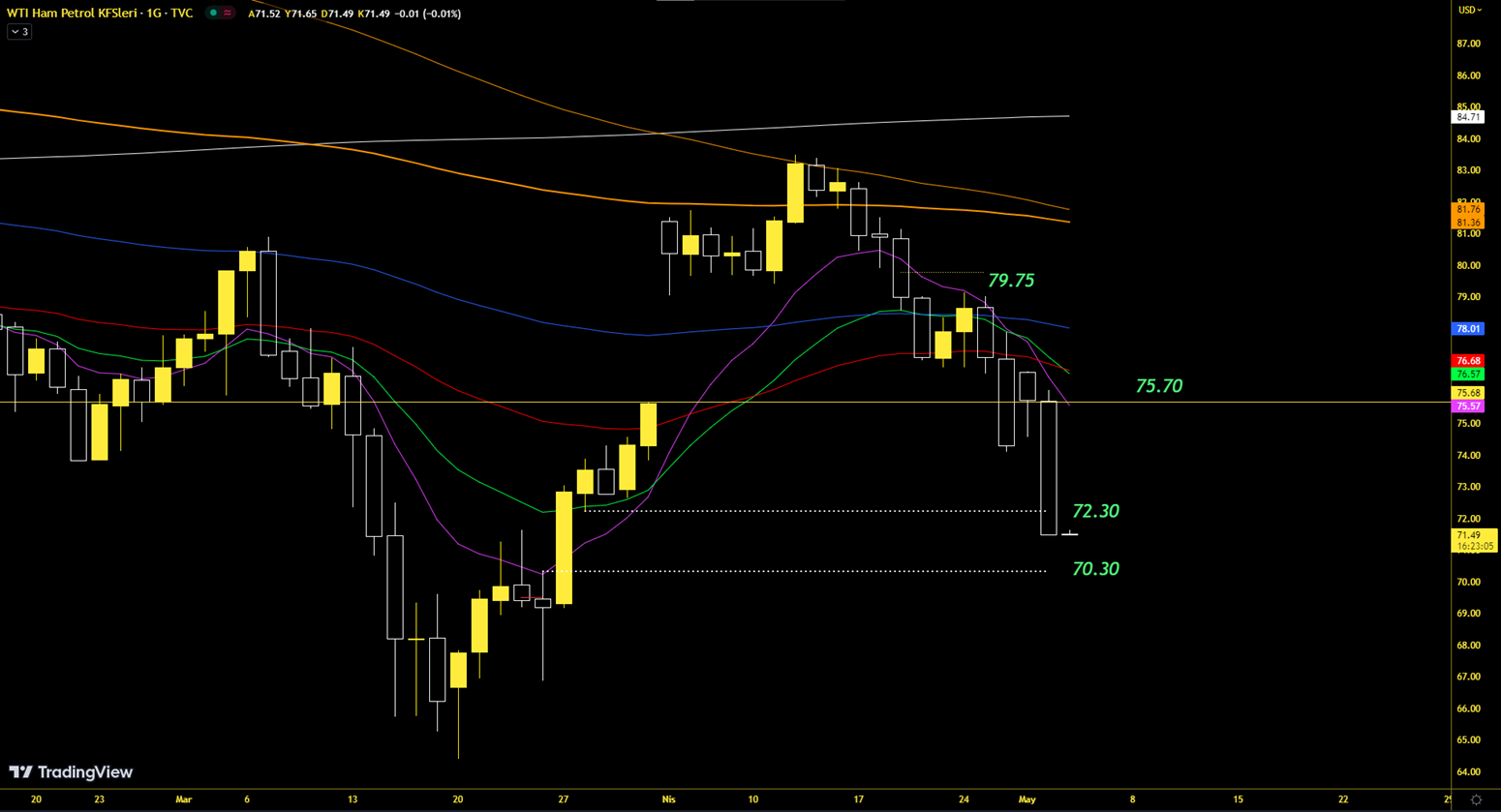Image resolution: width=1501 pixels, height=812 pixels.
Task: Click the current price 71.49 countdown label
Action: pyautogui.click(x=1470, y=540)
